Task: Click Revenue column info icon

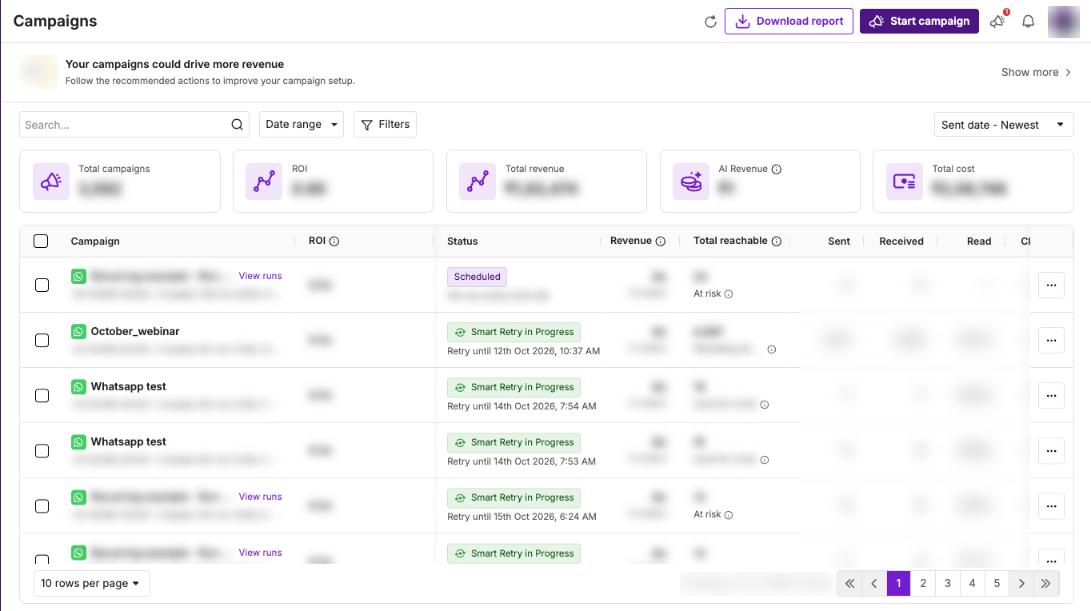Action: click(x=661, y=241)
